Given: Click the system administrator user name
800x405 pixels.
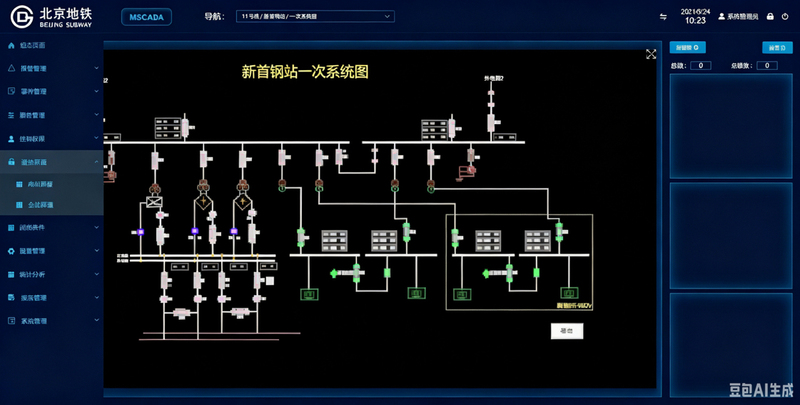Looking at the screenshot, I should (742, 17).
